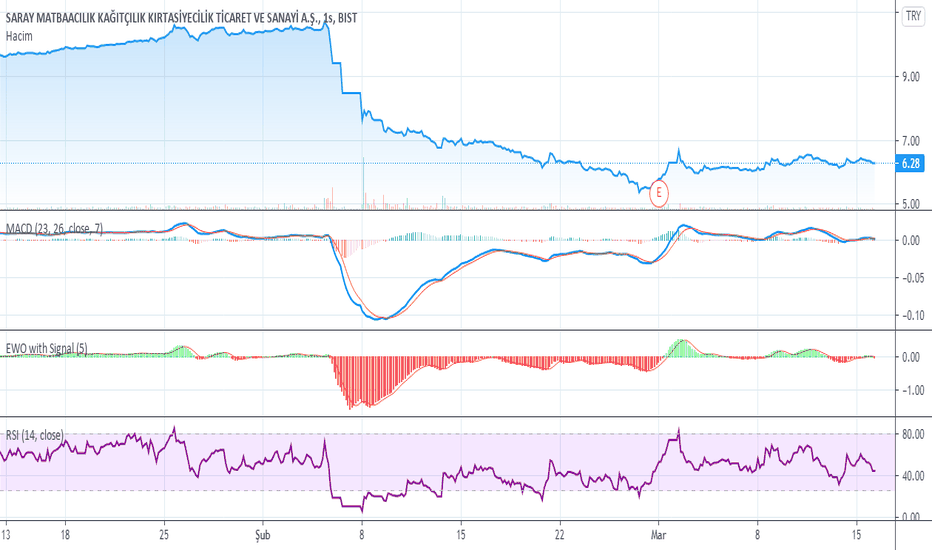The image size is (932, 550).
Task: Click date 18 on the time axis
Action: click(65, 535)
